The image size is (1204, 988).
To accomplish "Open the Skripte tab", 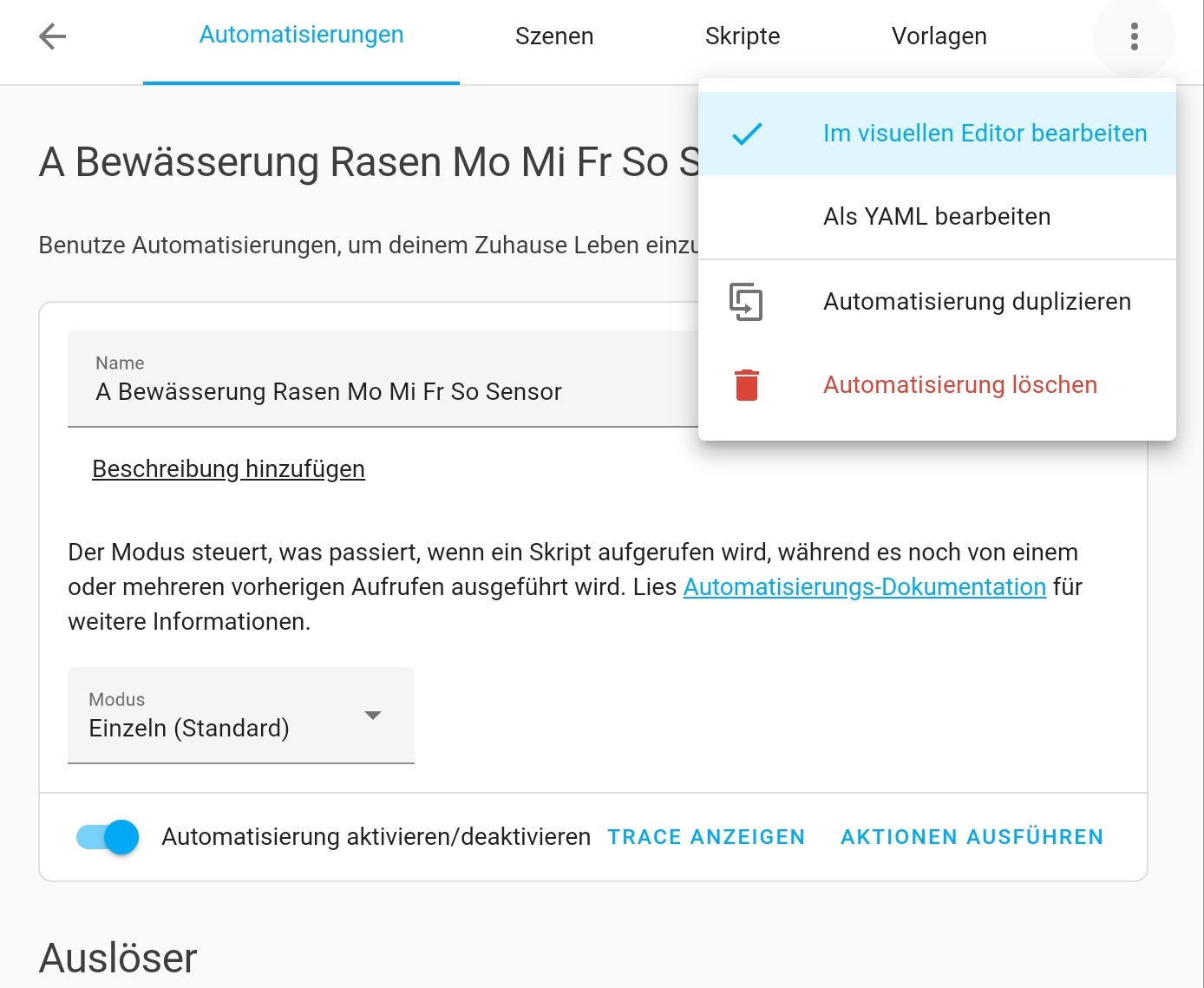I will pyautogui.click(x=743, y=36).
